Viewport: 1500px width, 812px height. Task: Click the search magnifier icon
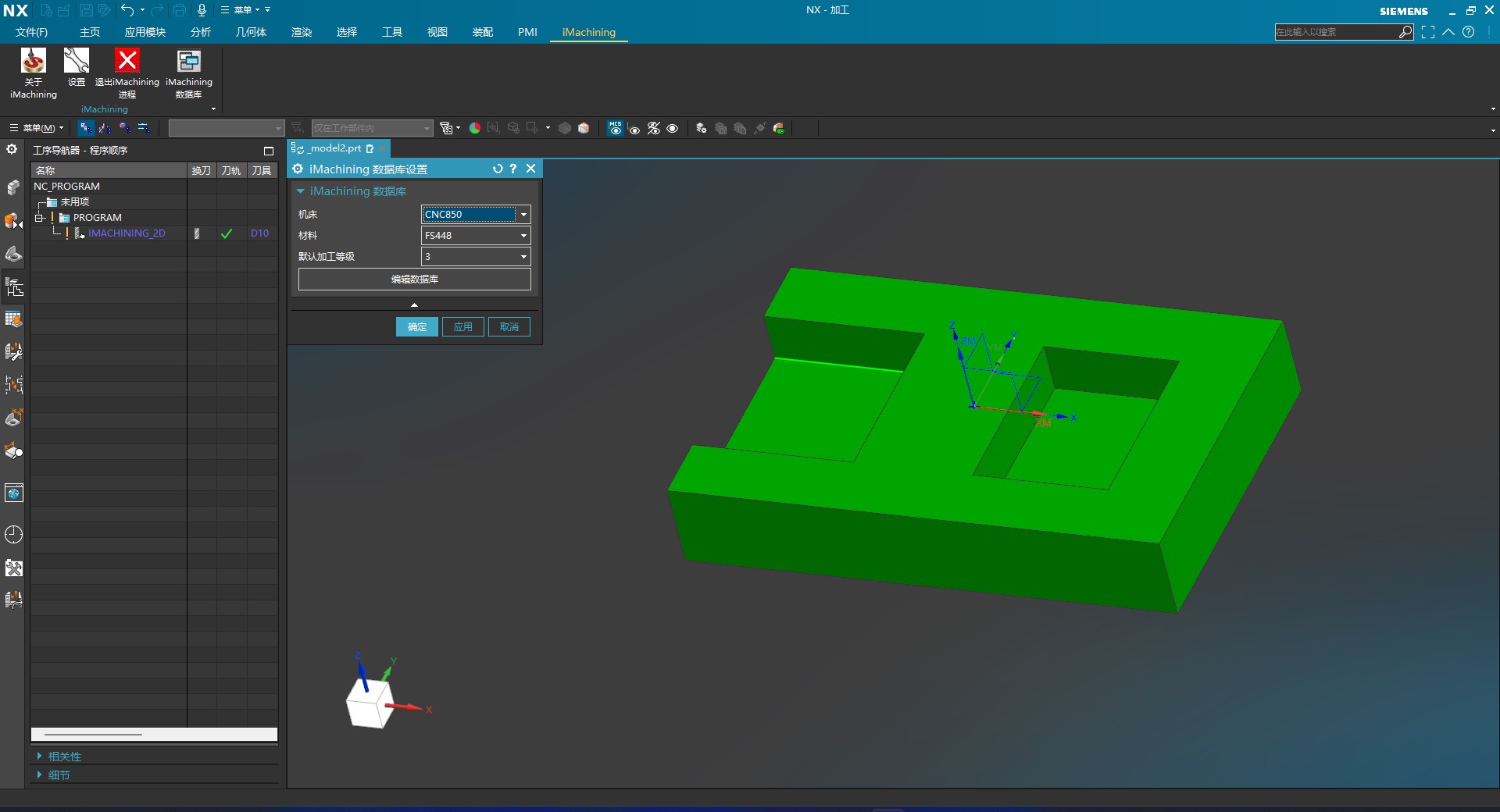pyautogui.click(x=1405, y=32)
